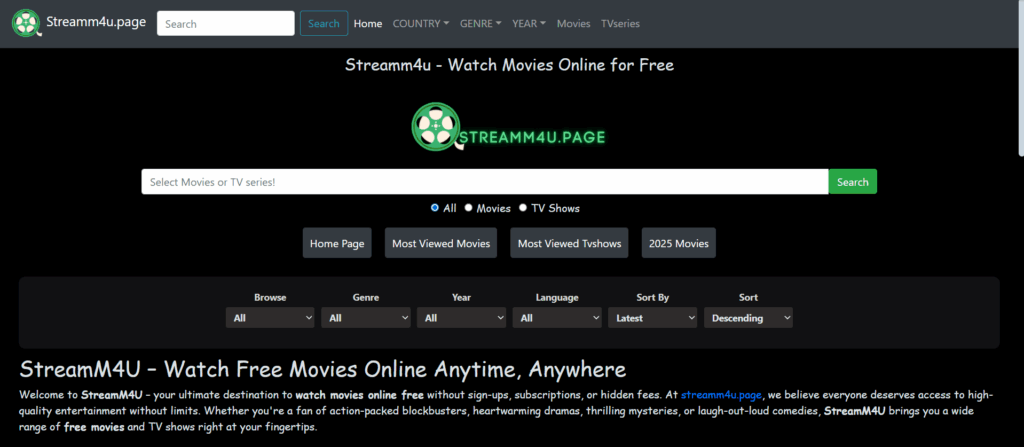Open the 2025 Movies button
This screenshot has width=1024, height=447.
tap(678, 243)
